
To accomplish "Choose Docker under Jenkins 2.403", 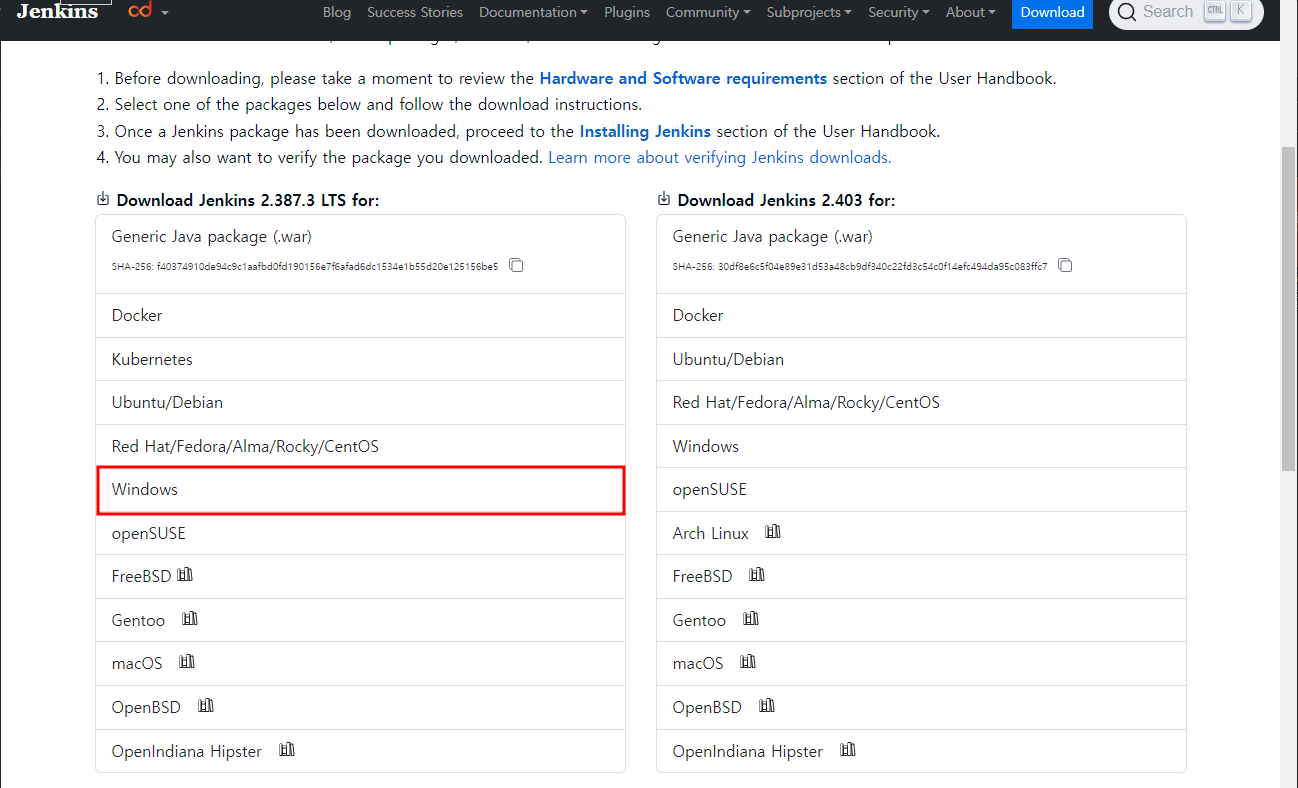I will click(x=921, y=315).
